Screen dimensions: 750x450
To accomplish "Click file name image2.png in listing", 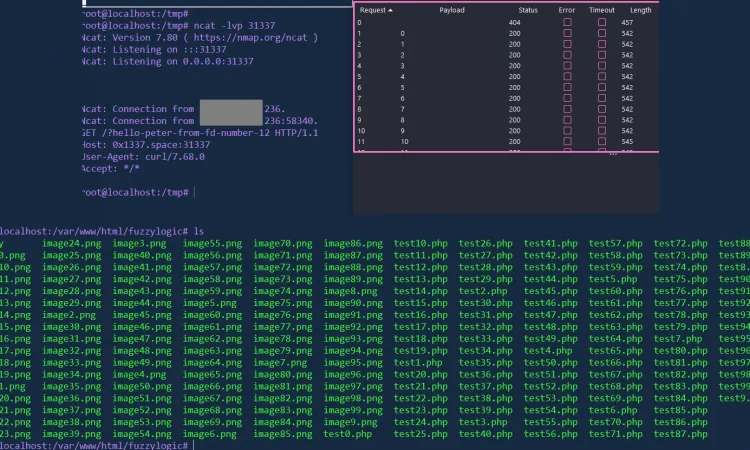I will [69, 315].
